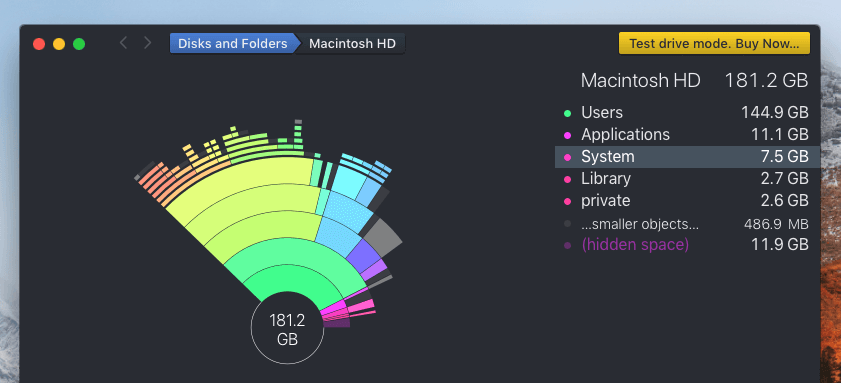Click the gray segment on the sunburst chart
Screen dimensions: 841x383
tap(382, 238)
